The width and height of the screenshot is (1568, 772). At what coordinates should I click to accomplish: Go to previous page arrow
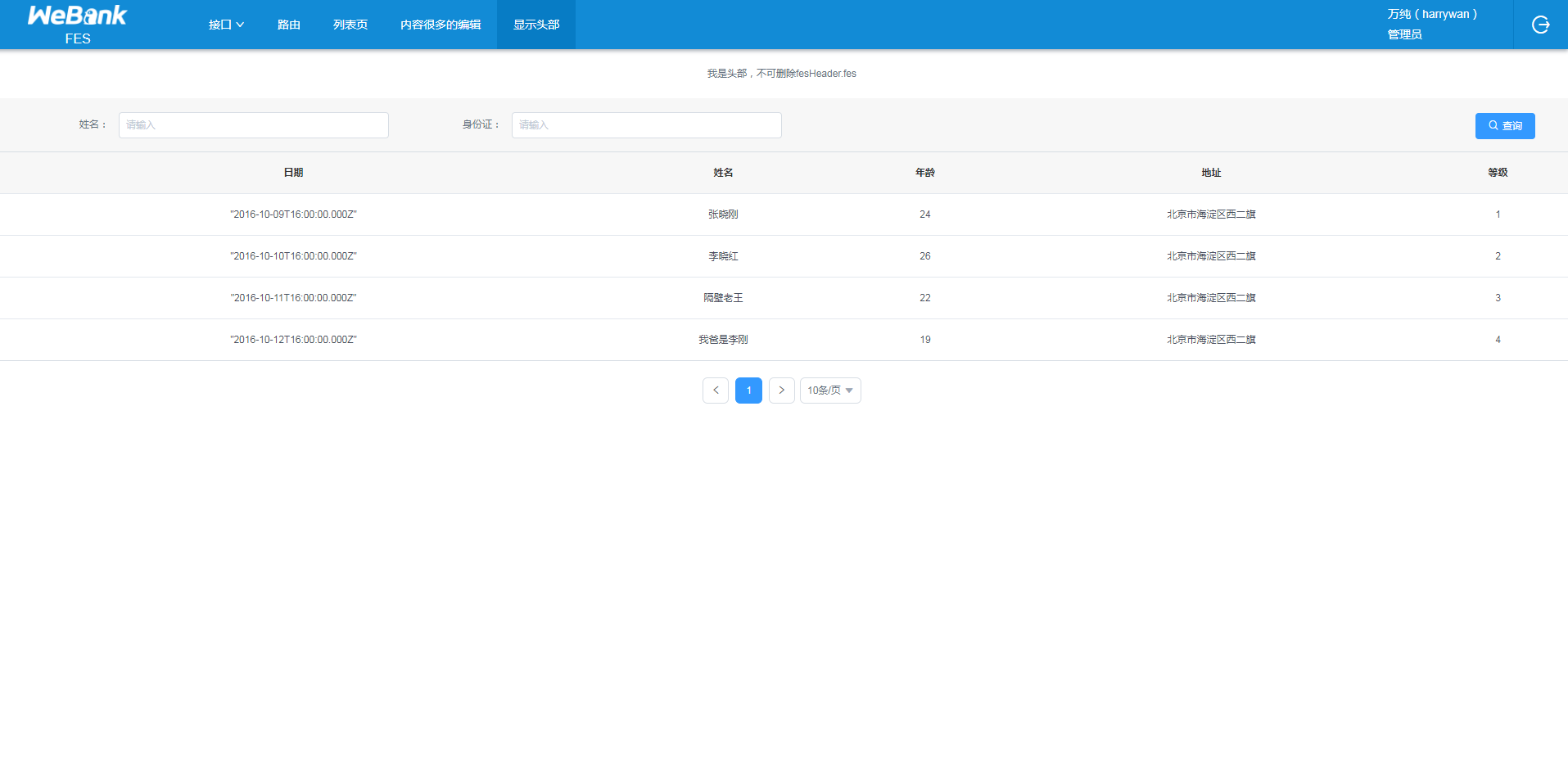click(x=715, y=391)
